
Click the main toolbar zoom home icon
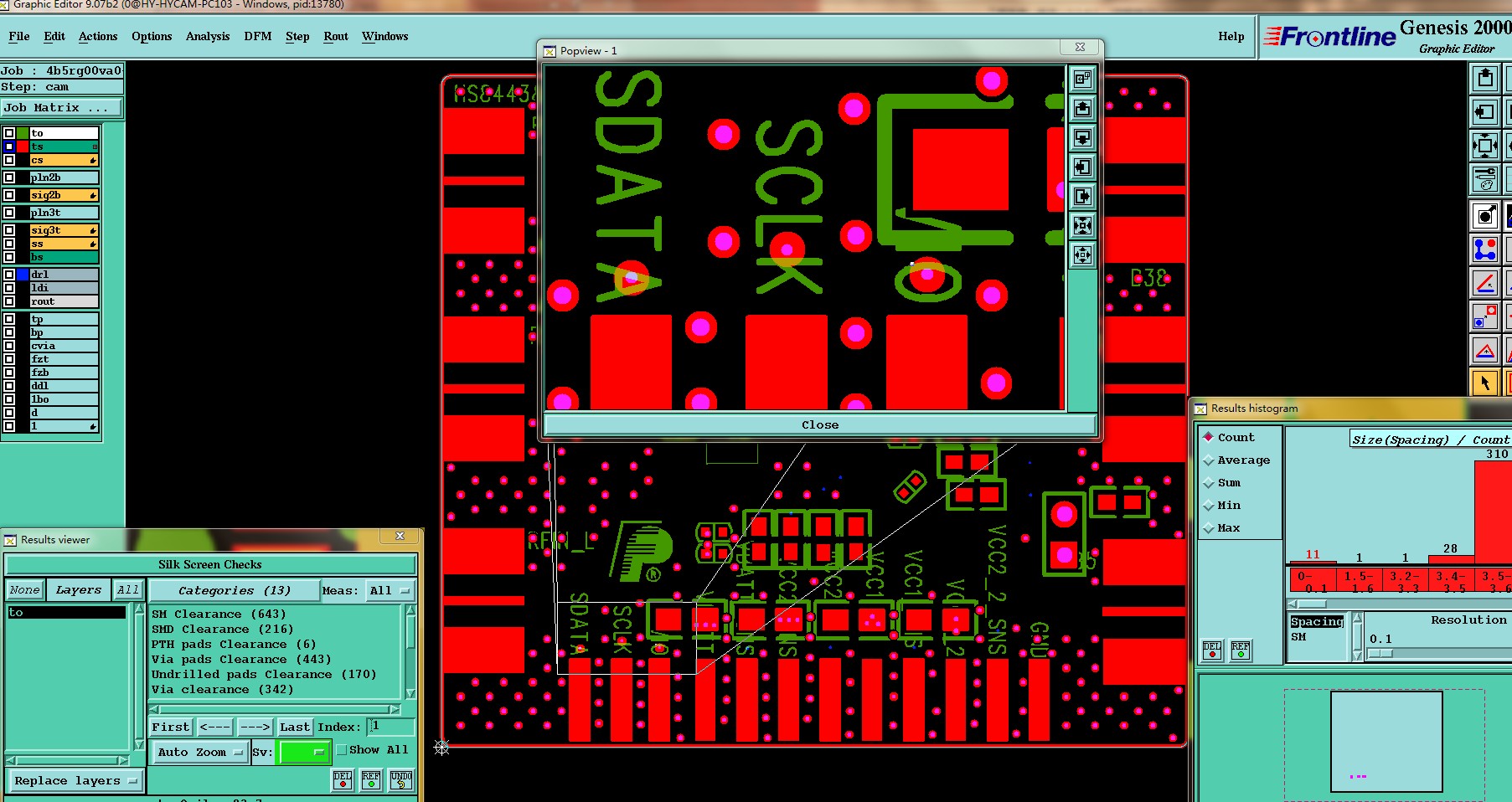pos(1485,146)
